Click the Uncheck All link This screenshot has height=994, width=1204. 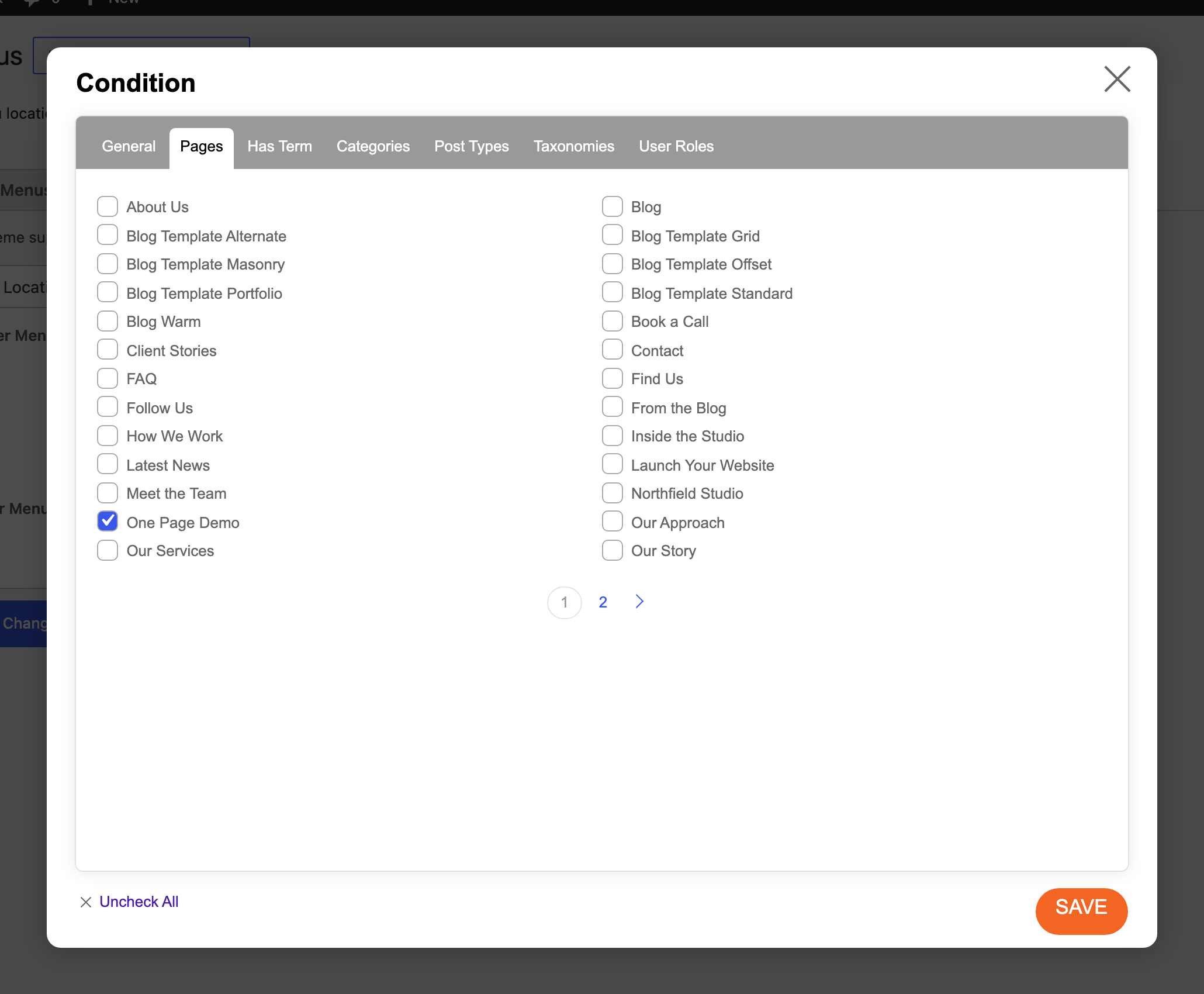pyautogui.click(x=139, y=902)
